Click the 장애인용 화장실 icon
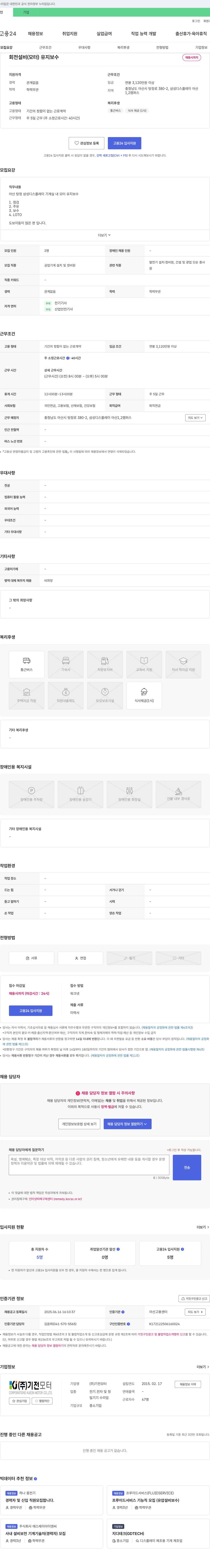The image size is (210, 1568). coord(130,794)
